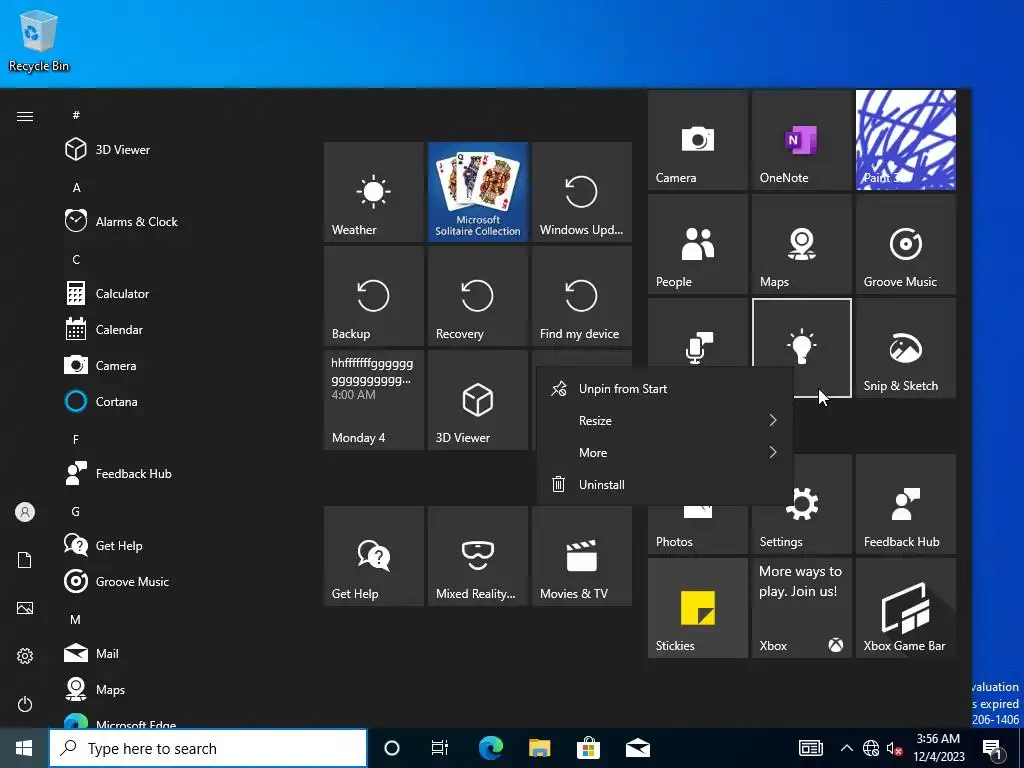This screenshot has height=768, width=1024.
Task: Open the Maps tile
Action: point(802,244)
